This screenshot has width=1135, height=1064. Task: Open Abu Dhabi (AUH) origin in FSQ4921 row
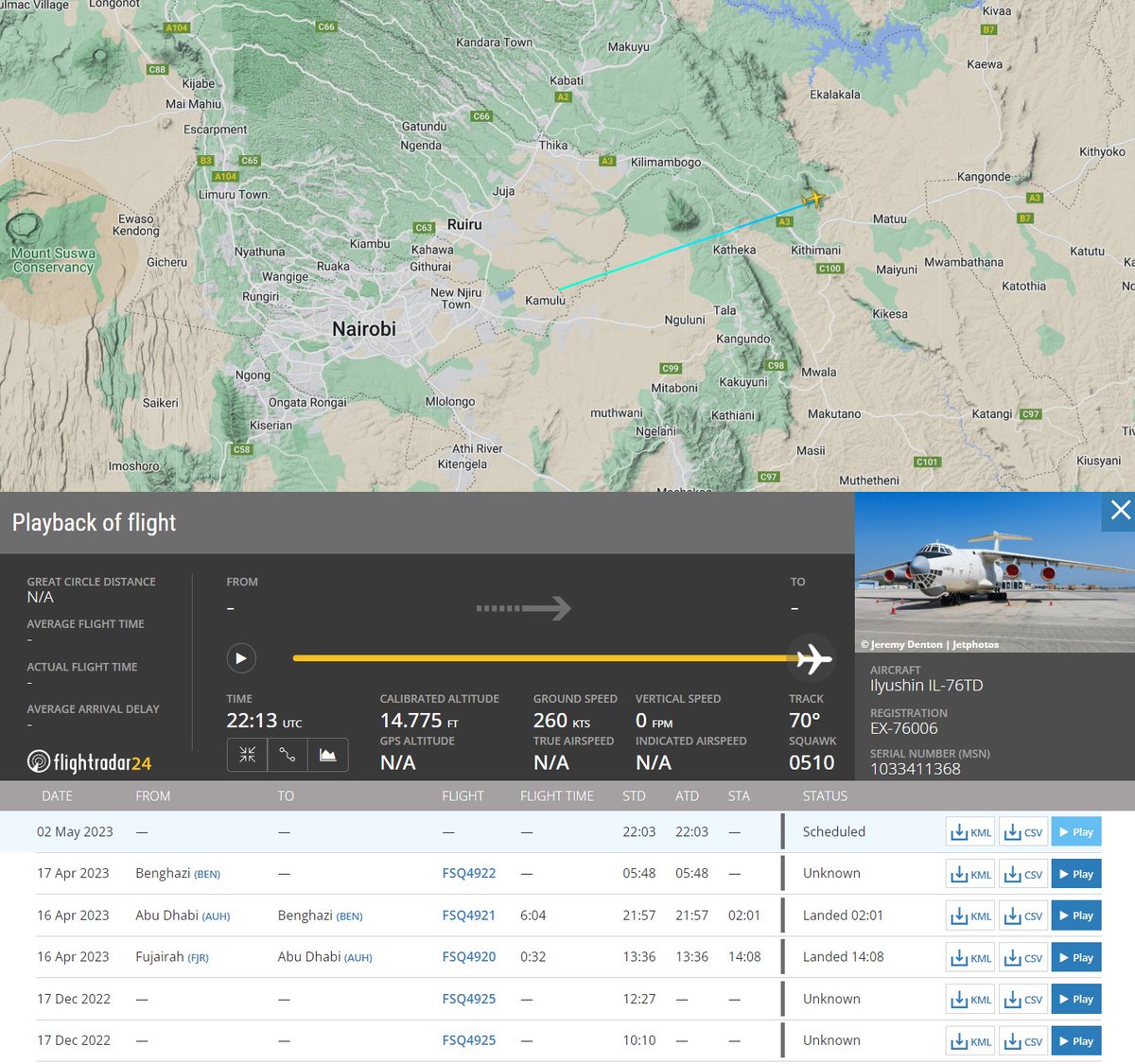(183, 915)
